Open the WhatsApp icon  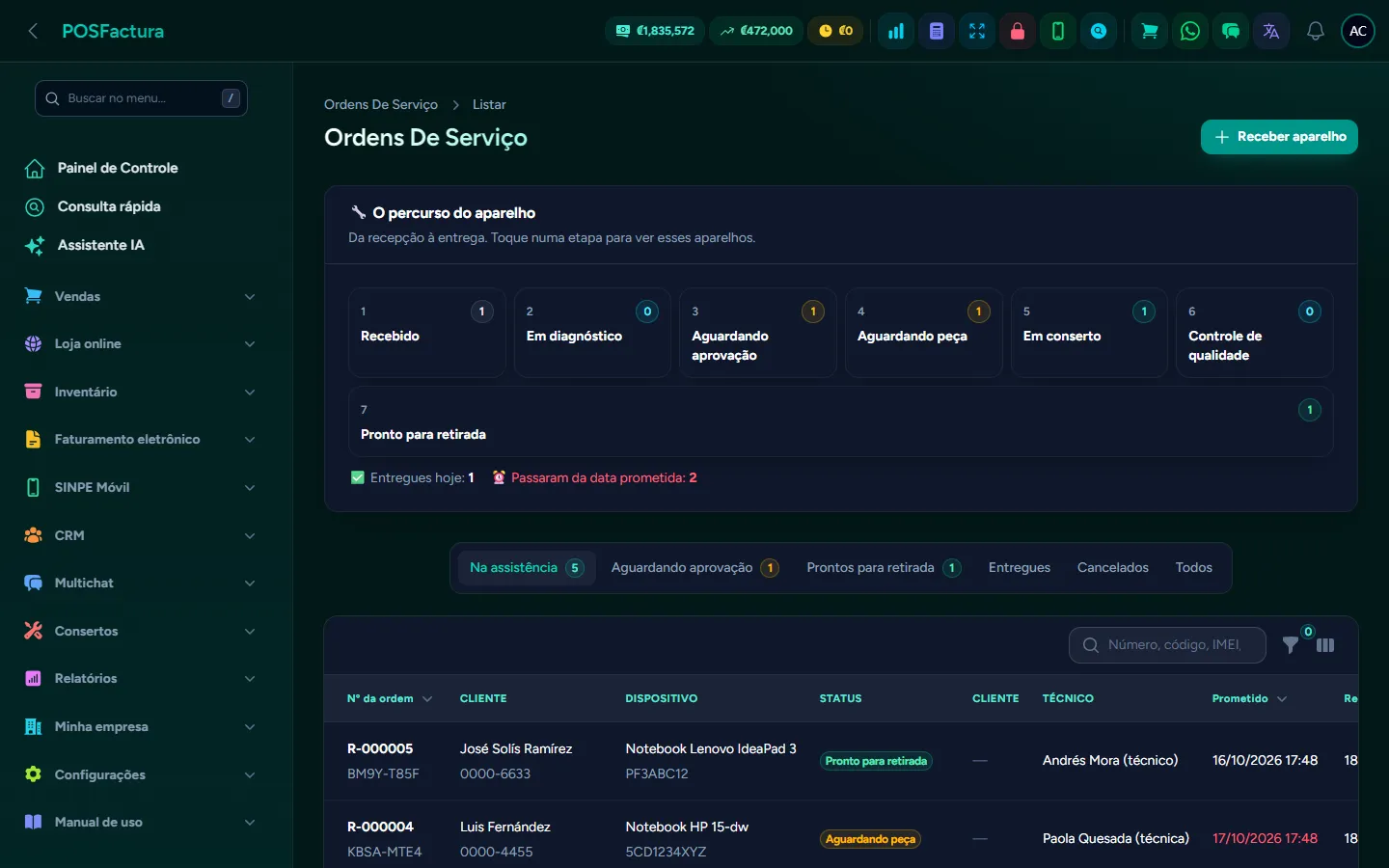click(1190, 31)
